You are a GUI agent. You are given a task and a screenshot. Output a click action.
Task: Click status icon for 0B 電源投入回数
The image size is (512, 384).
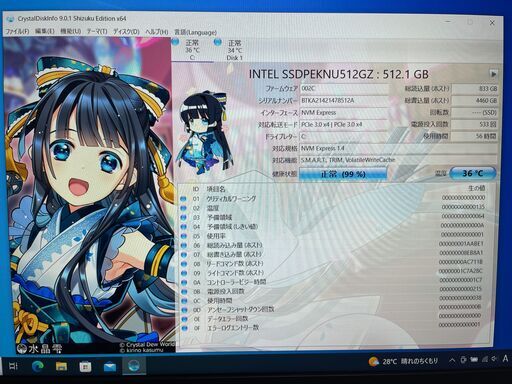(184, 292)
